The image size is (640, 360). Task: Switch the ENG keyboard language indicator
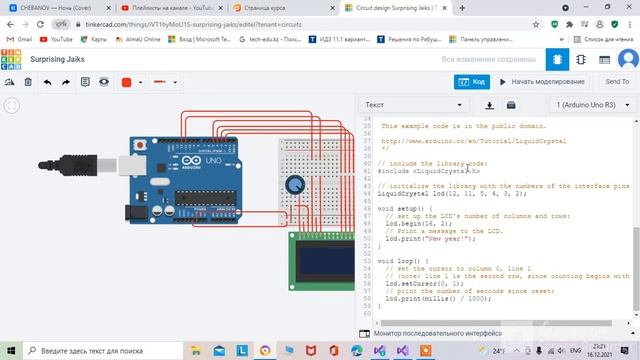tap(576, 351)
